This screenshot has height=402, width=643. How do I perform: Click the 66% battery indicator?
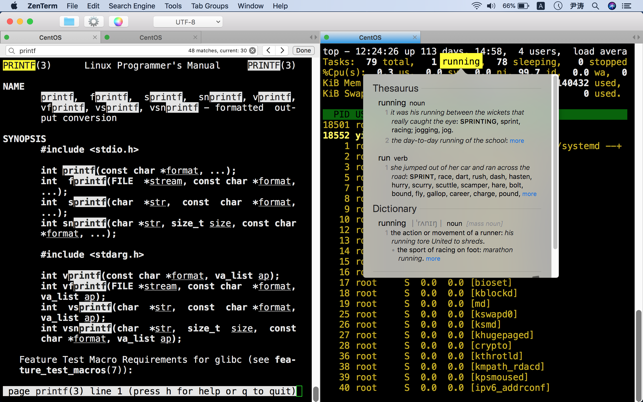coord(515,6)
